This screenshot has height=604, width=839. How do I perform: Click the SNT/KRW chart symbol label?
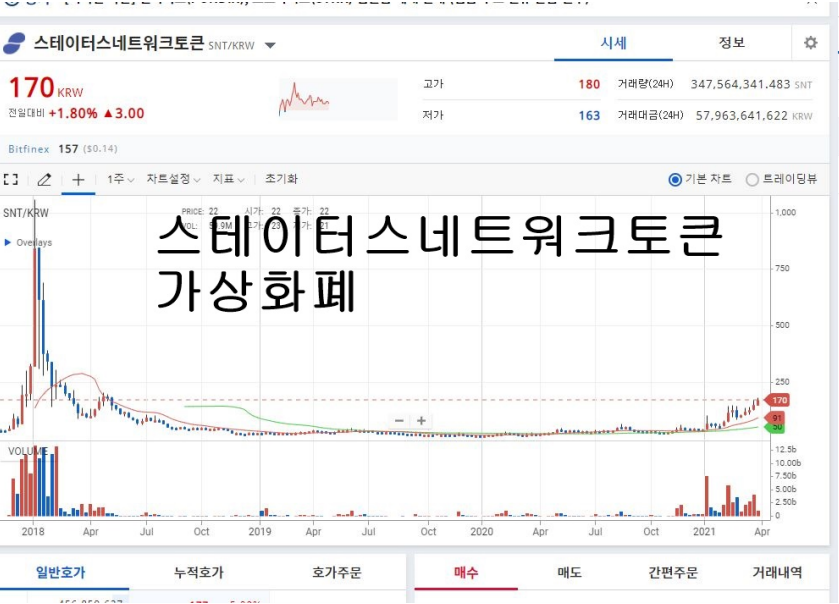click(x=26, y=213)
